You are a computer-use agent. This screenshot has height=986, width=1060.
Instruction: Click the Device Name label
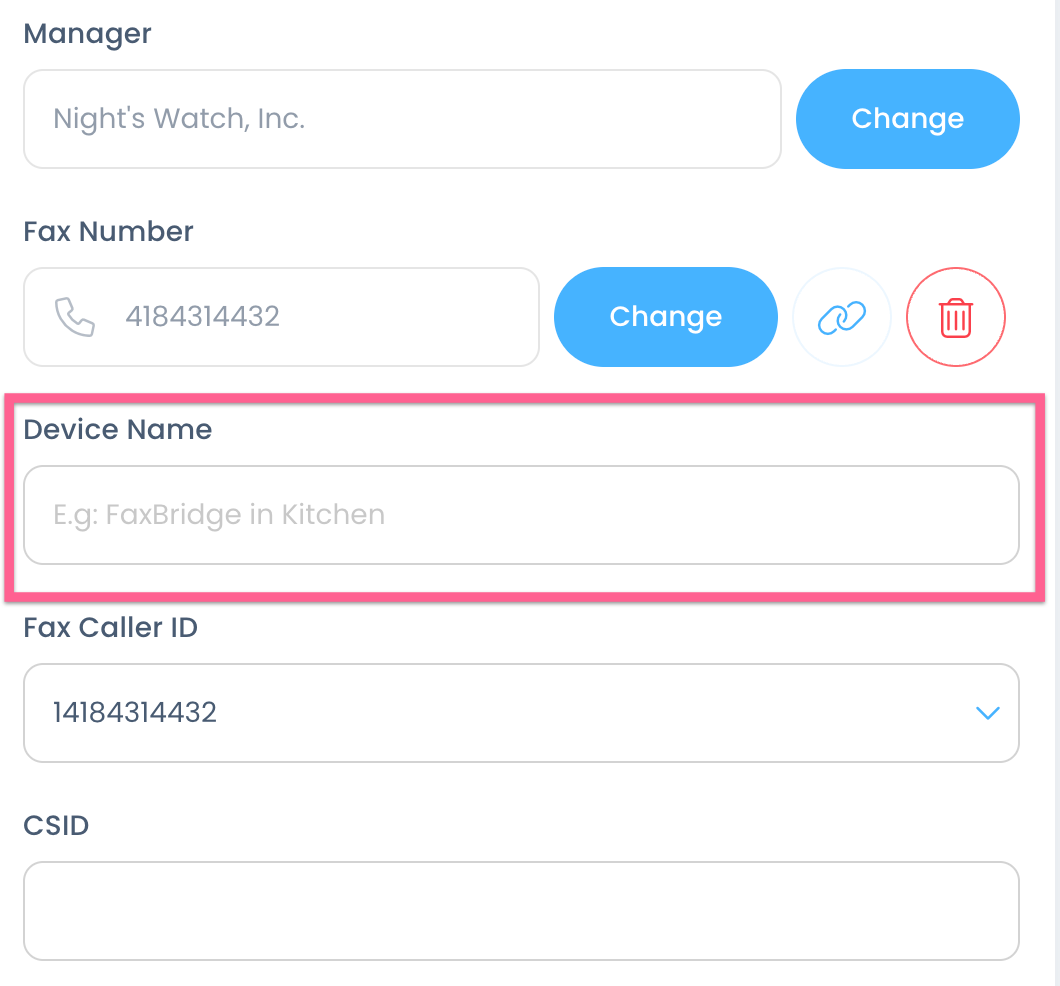(x=118, y=429)
